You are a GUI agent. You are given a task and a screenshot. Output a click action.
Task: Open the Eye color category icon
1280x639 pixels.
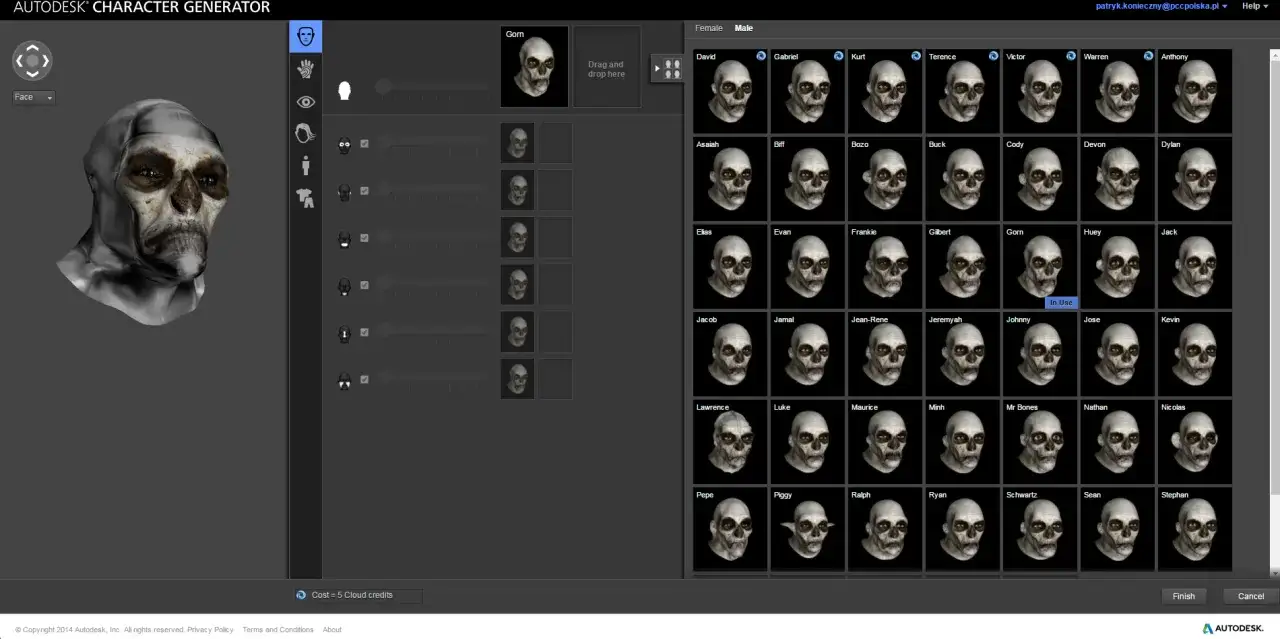pos(306,101)
